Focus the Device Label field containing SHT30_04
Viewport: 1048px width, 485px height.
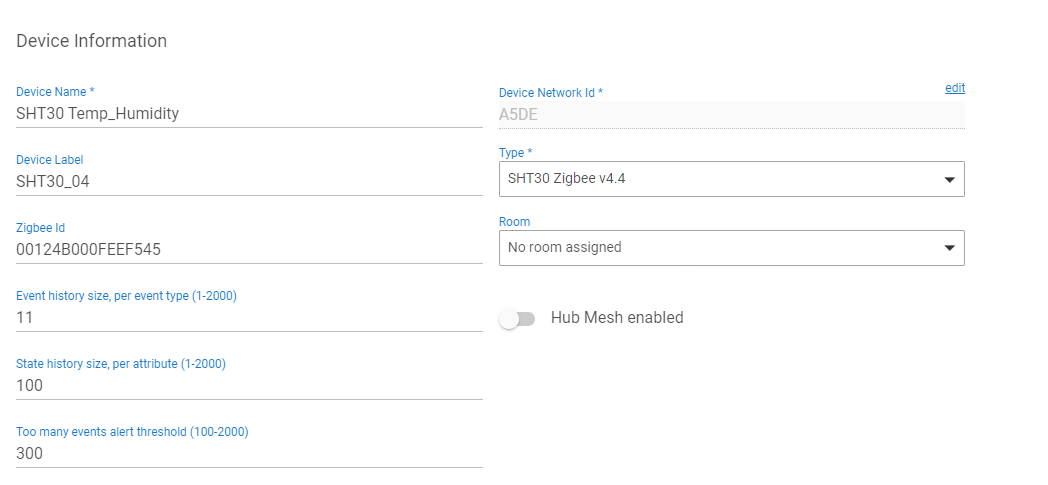coord(248,182)
